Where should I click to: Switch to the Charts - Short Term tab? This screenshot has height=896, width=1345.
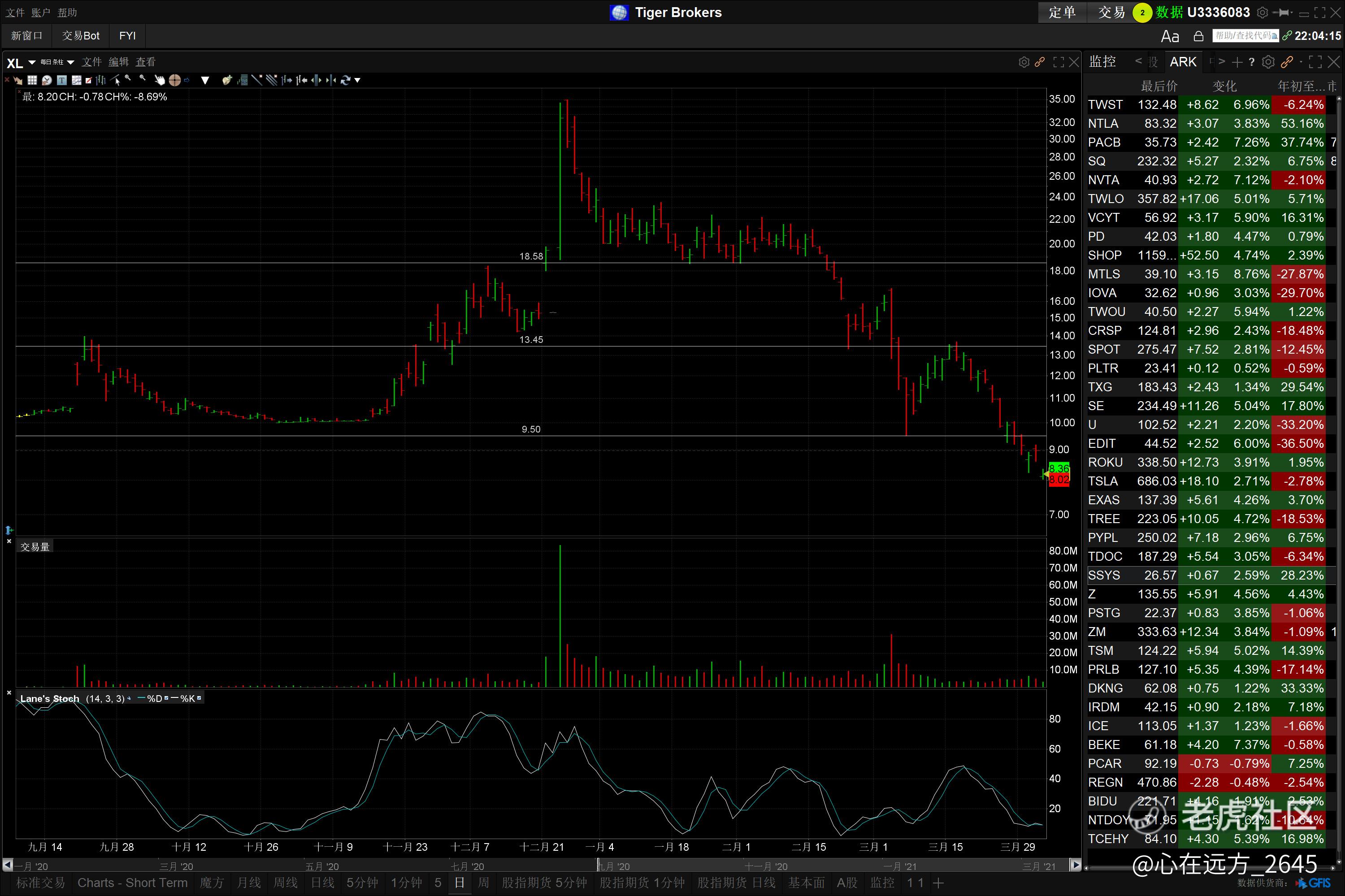132,882
